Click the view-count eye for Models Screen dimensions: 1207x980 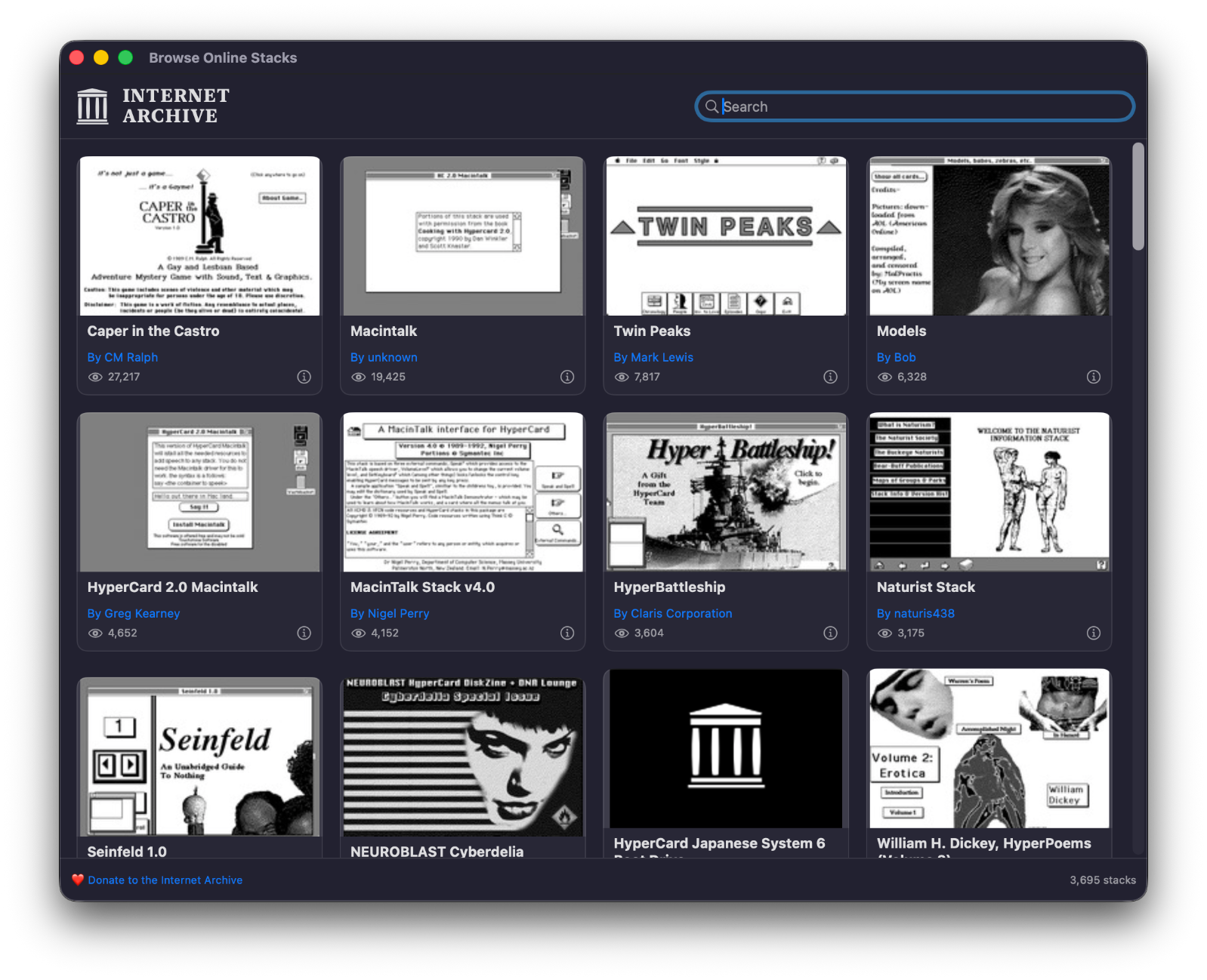[x=884, y=377]
